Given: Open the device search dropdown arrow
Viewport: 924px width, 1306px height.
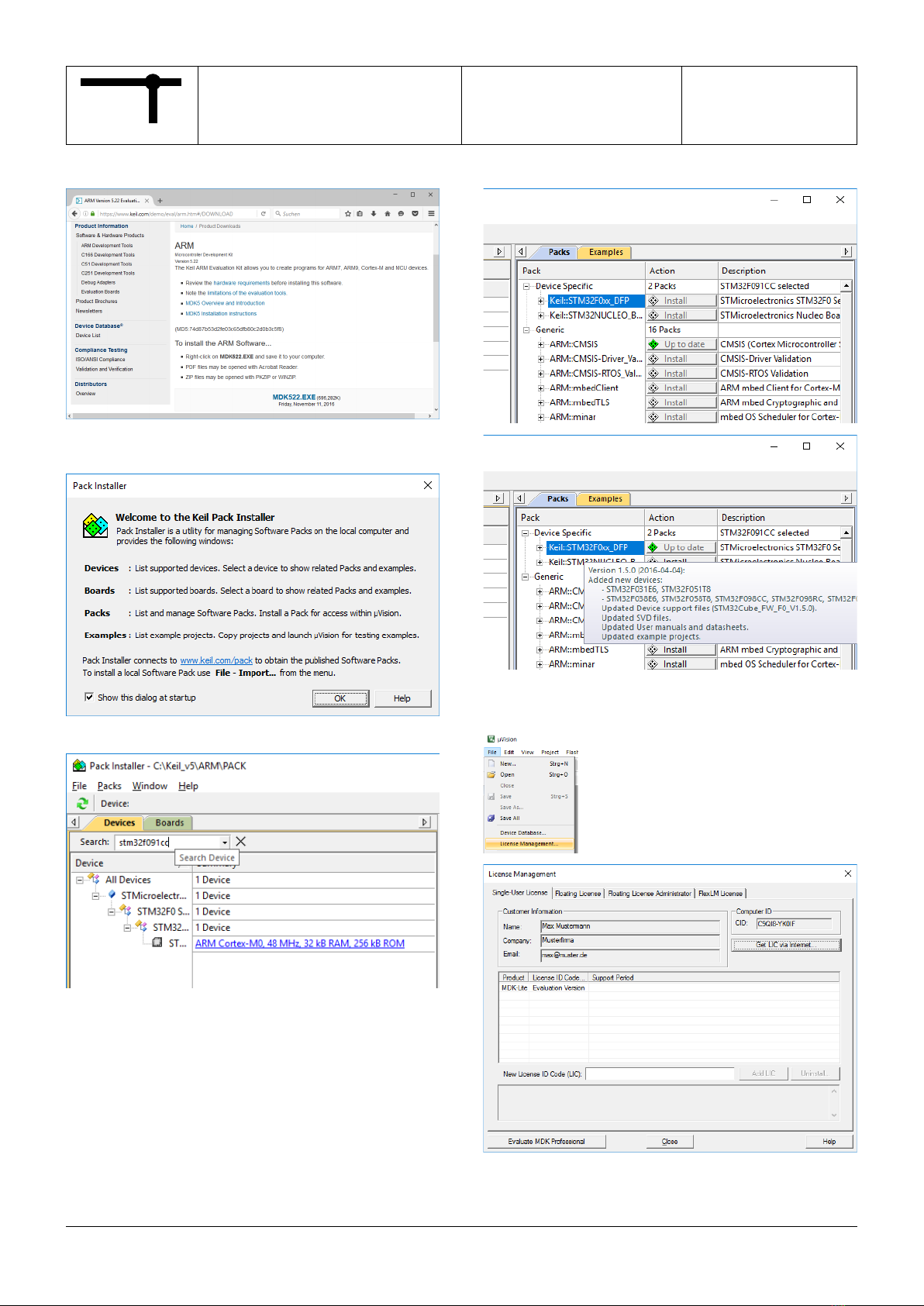Looking at the screenshot, I should [225, 843].
